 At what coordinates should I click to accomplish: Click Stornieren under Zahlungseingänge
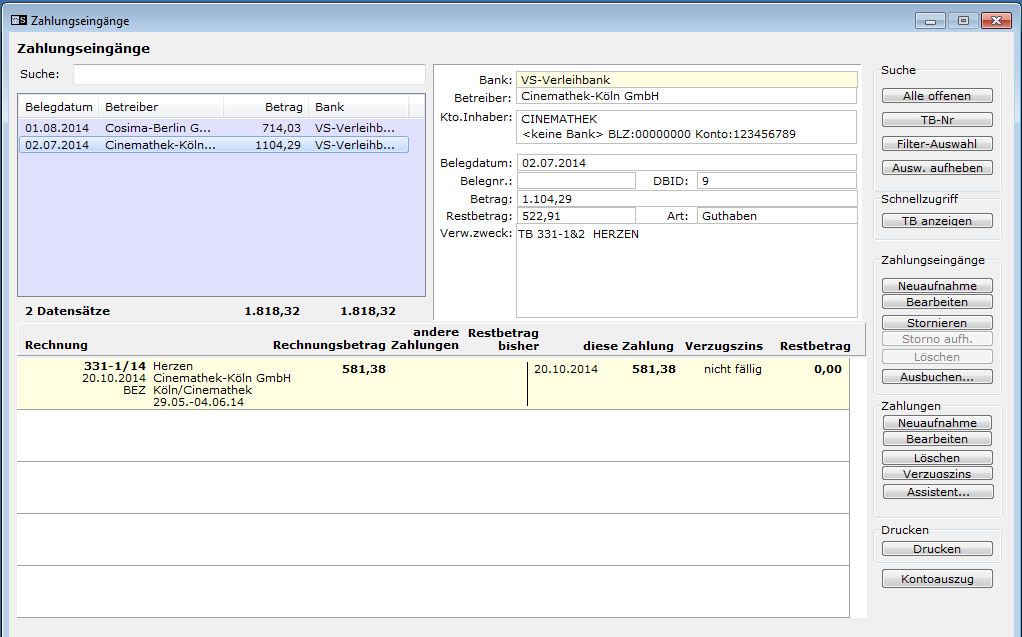(x=937, y=323)
